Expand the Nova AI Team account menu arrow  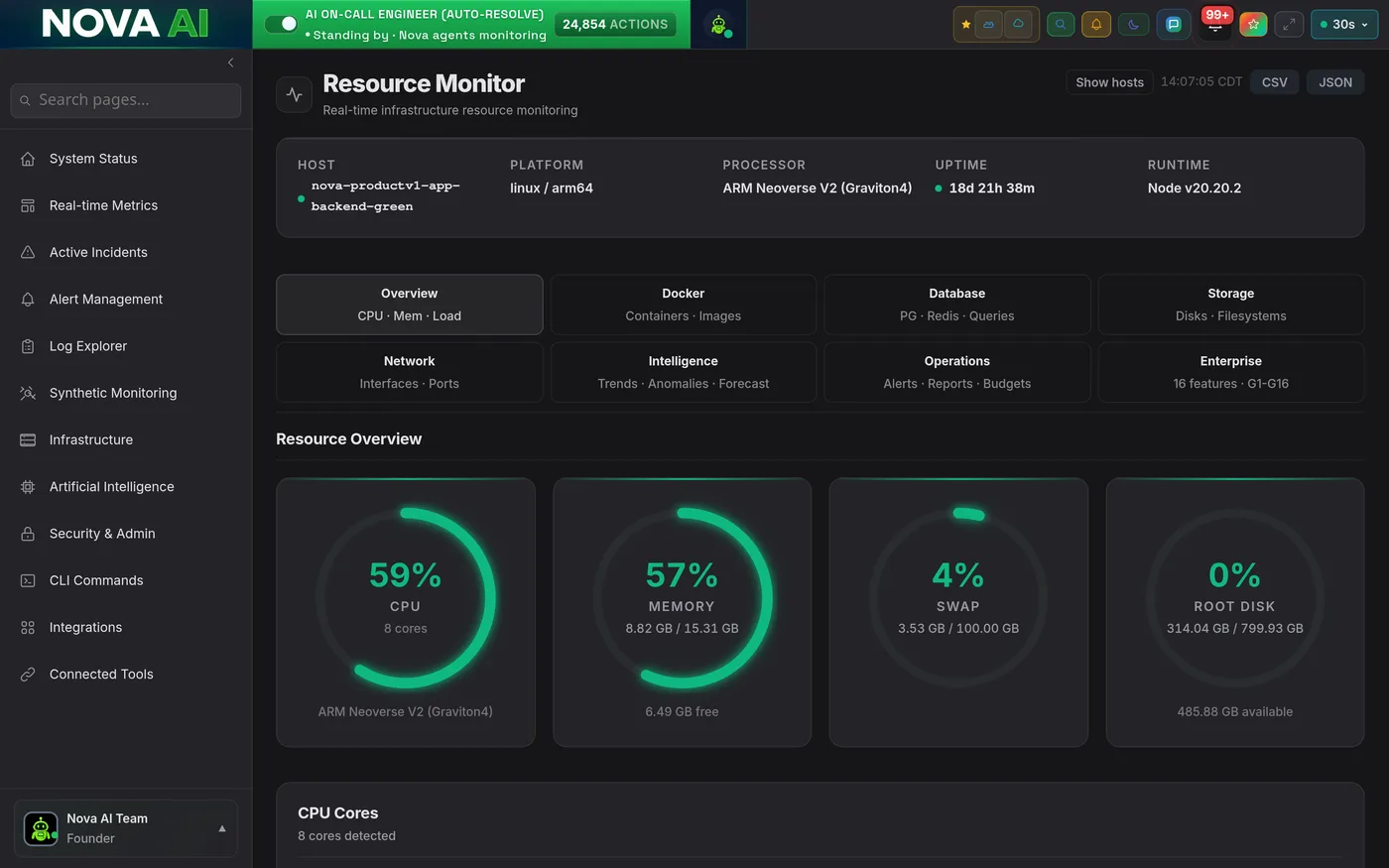(222, 828)
